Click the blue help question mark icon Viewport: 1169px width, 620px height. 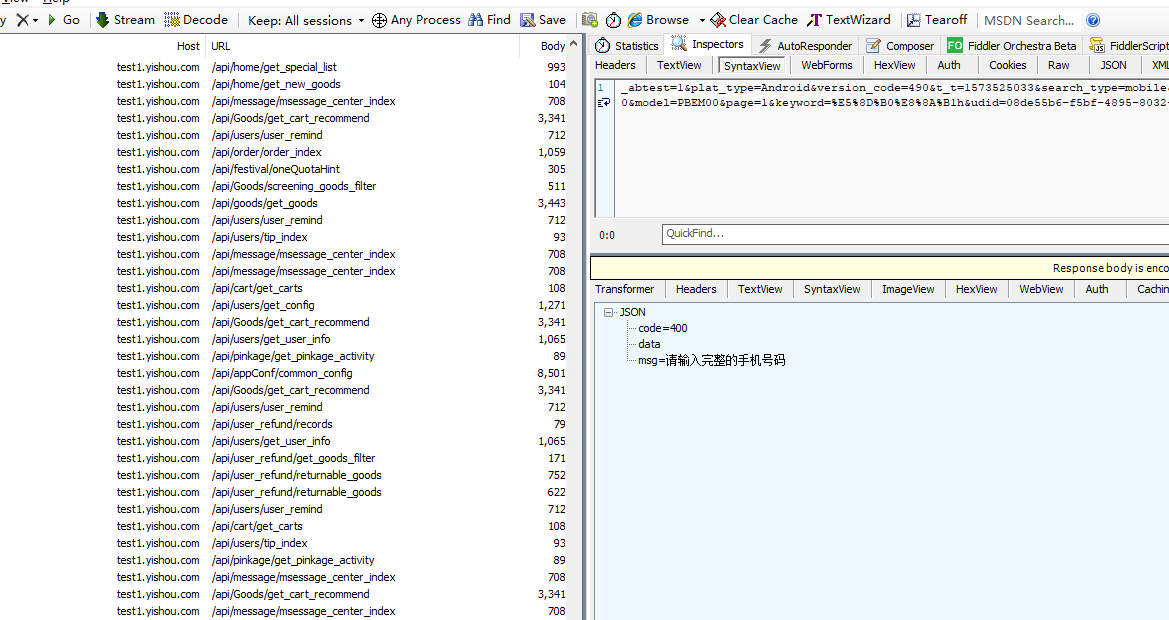1093,21
